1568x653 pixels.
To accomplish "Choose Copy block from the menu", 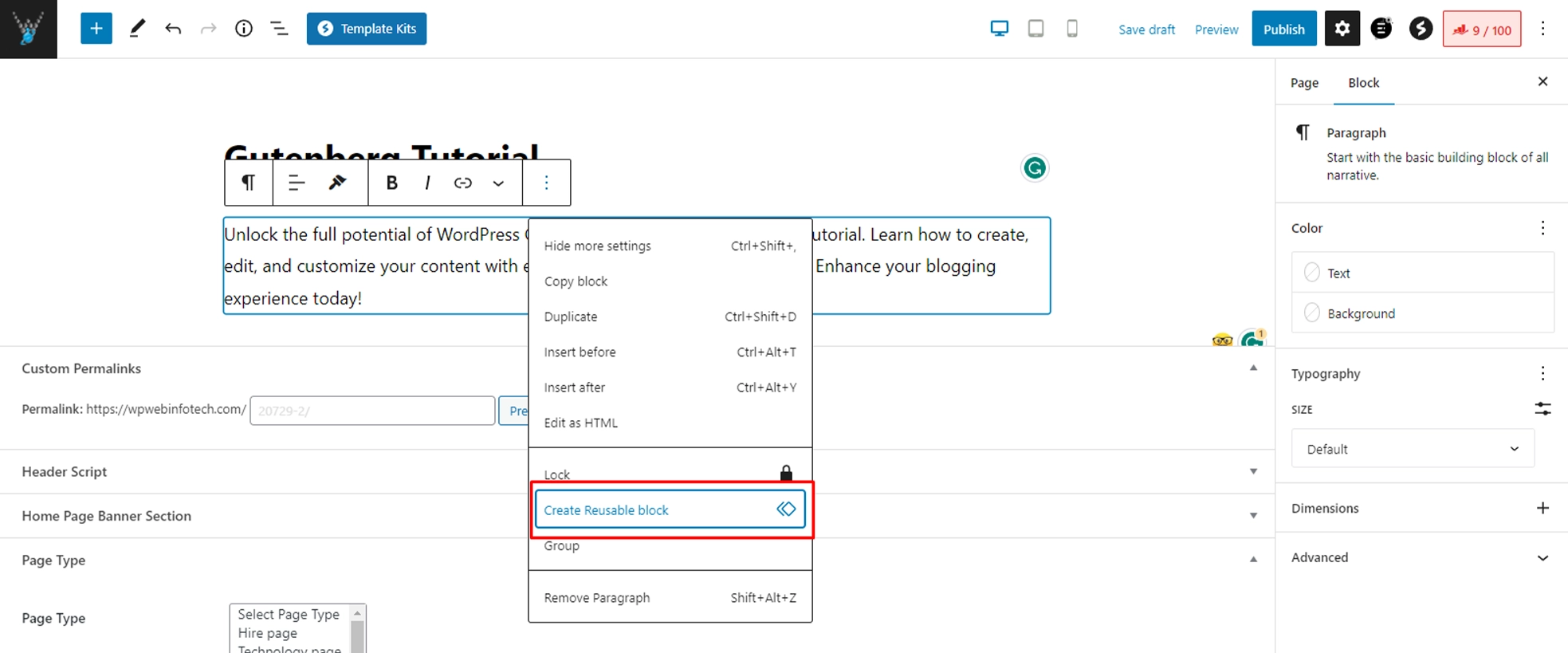I will [670, 281].
